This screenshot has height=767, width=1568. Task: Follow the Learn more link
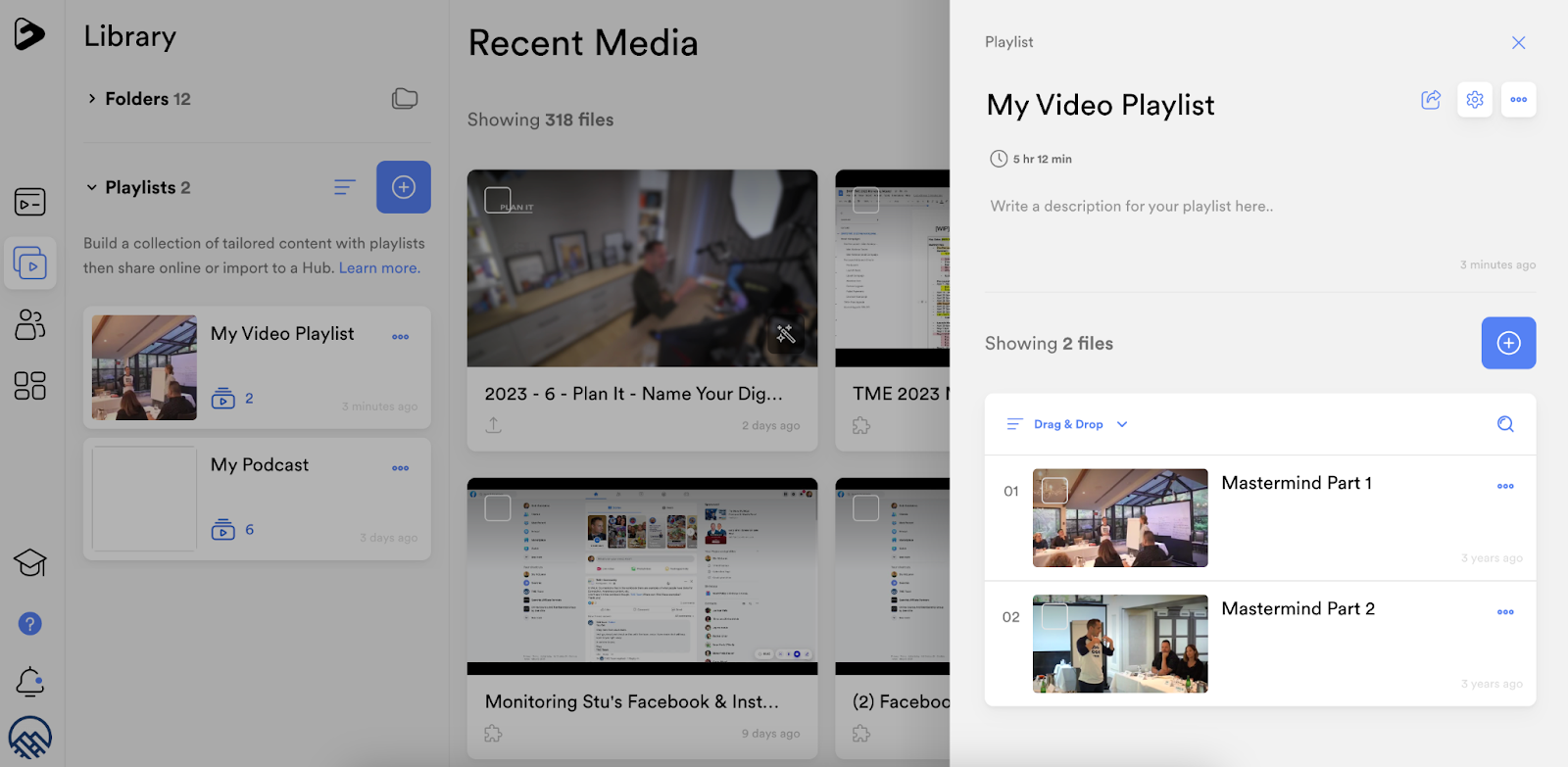[x=379, y=268]
